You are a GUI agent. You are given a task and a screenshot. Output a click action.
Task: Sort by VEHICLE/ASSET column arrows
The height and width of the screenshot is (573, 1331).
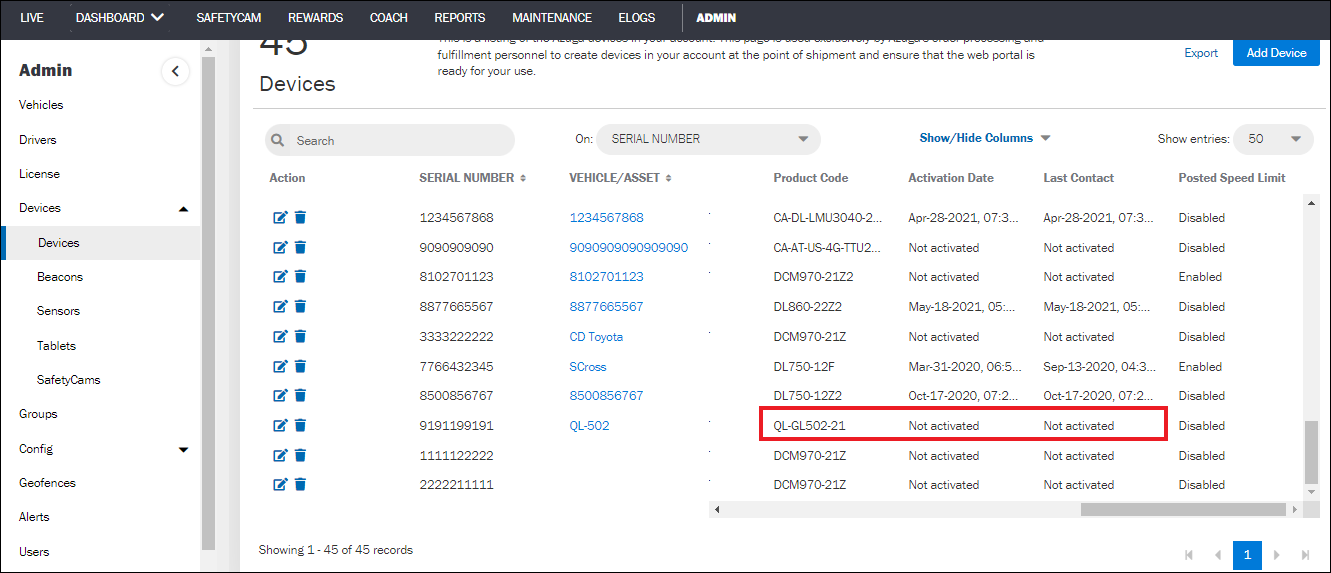(668, 178)
